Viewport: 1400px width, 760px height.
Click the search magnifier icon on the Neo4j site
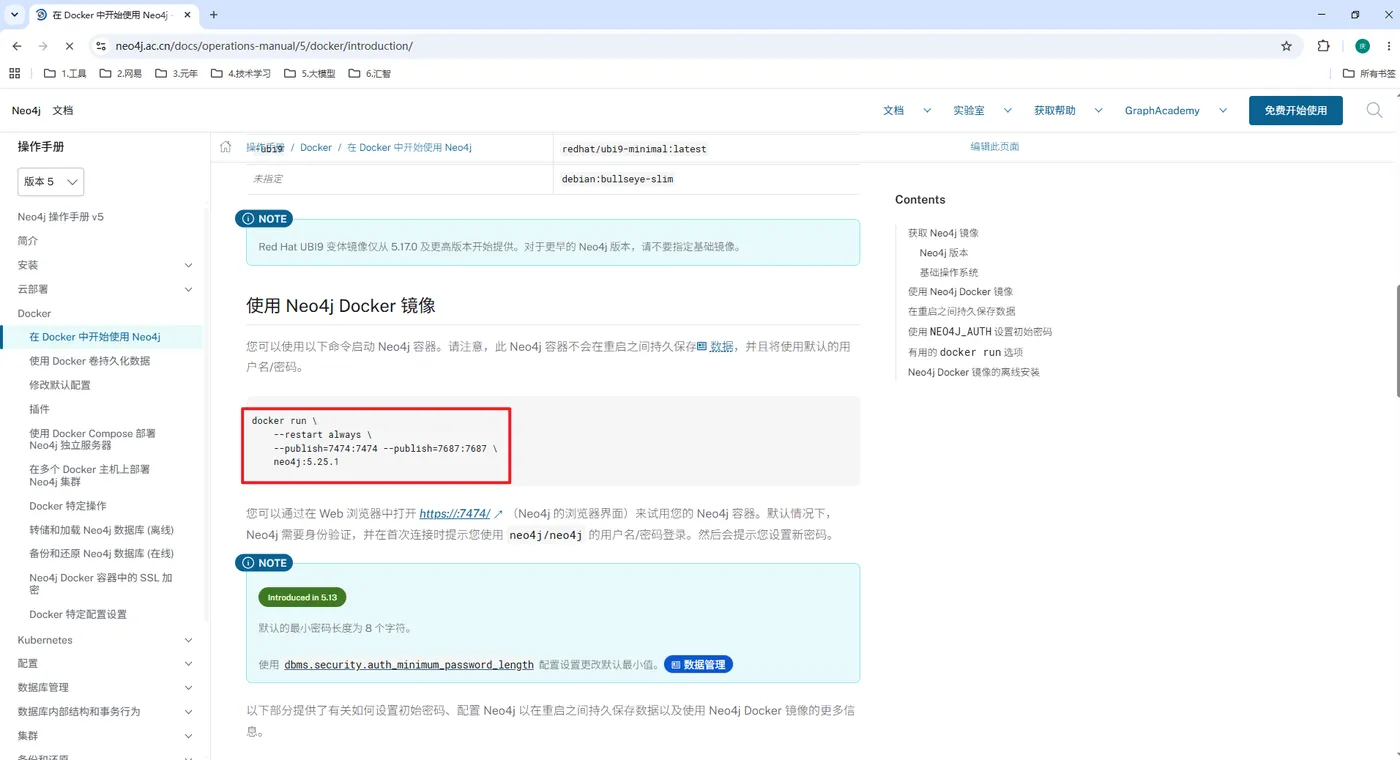[1374, 110]
